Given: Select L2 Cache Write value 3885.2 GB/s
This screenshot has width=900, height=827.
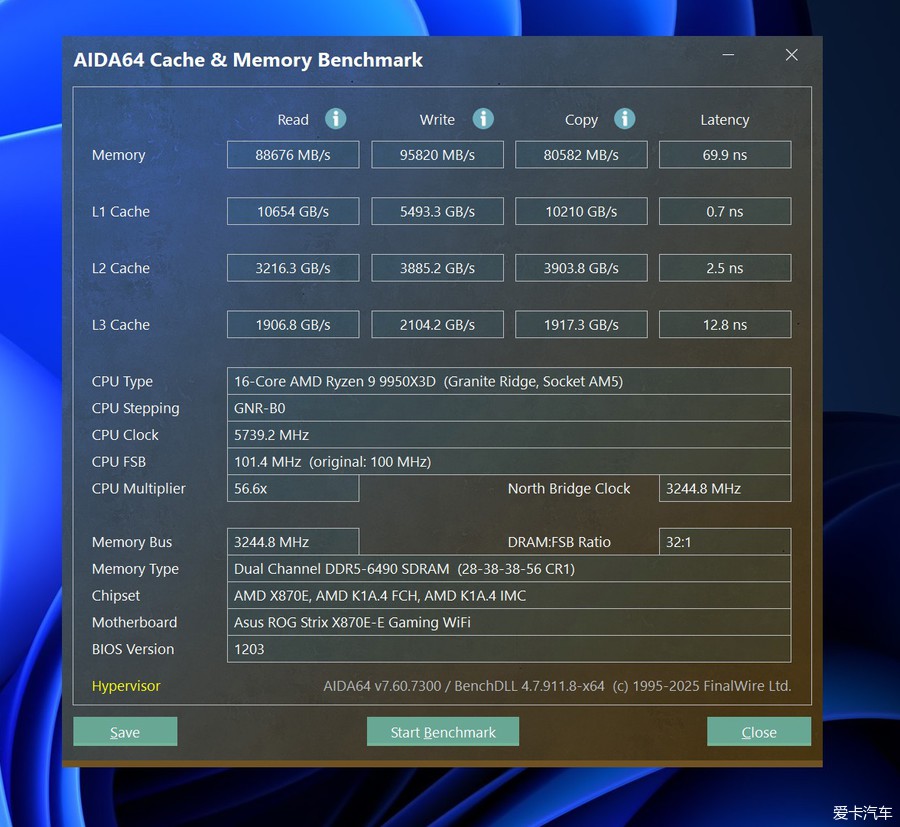Looking at the screenshot, I should (x=437, y=268).
